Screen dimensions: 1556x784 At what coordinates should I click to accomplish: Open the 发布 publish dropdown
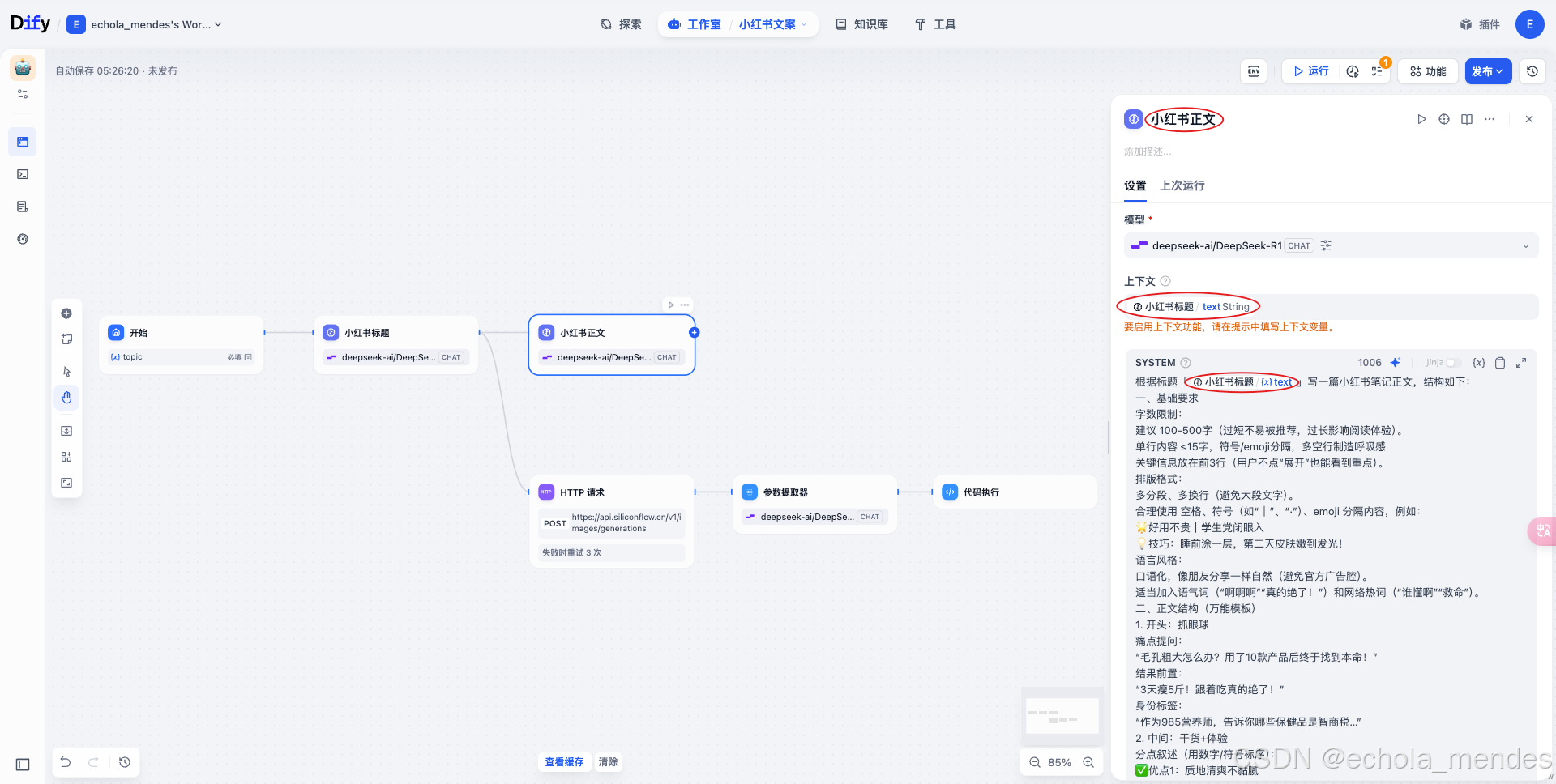pos(1488,71)
